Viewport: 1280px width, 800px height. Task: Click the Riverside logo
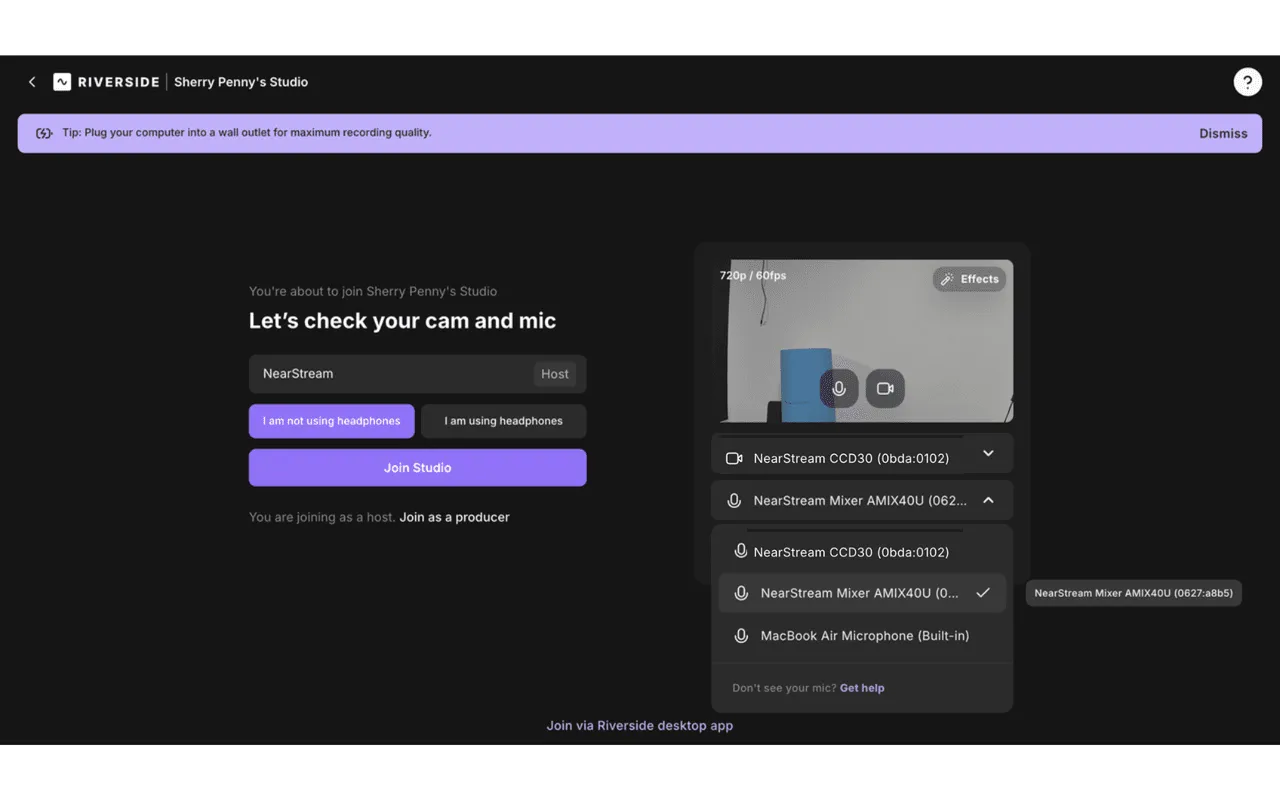point(106,82)
